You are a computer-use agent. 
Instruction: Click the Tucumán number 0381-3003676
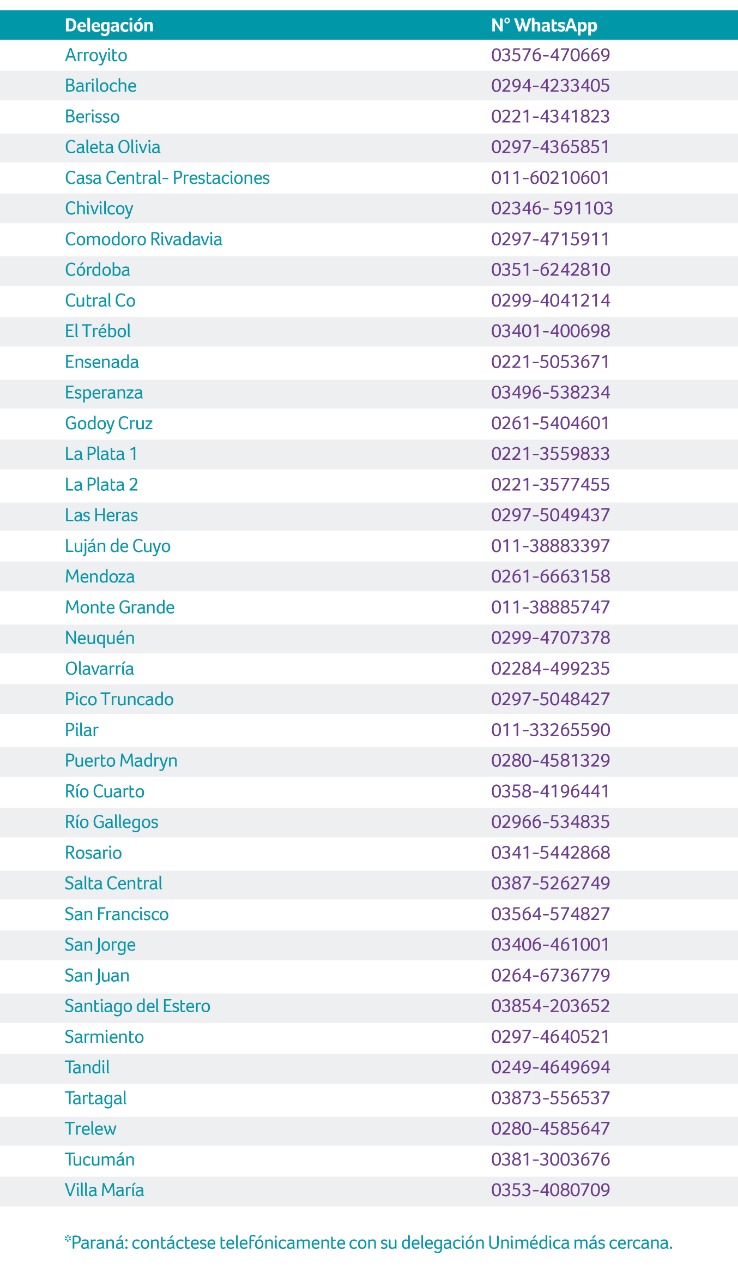coord(550,1160)
